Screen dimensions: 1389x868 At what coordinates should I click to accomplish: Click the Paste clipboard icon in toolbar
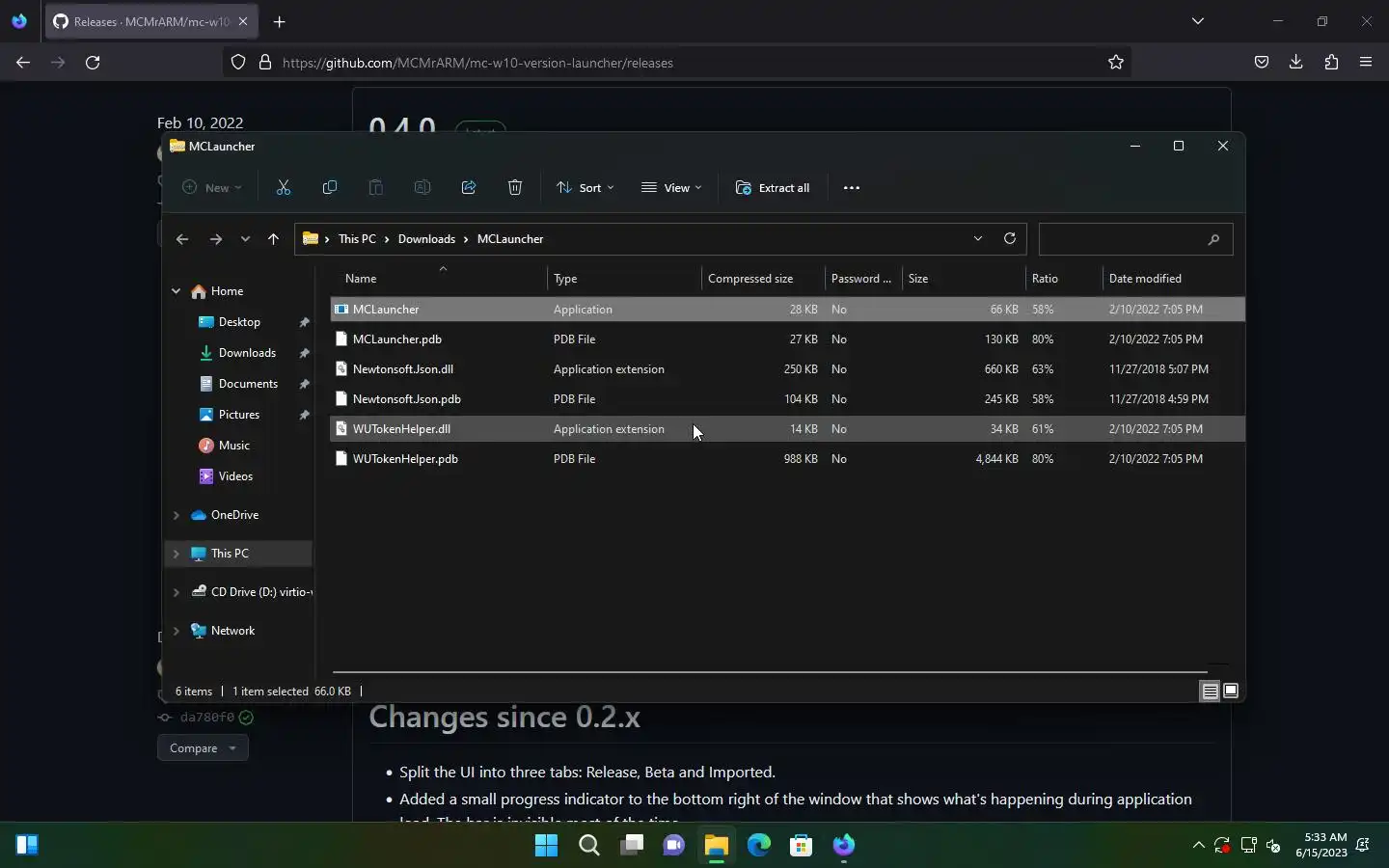pos(376,188)
